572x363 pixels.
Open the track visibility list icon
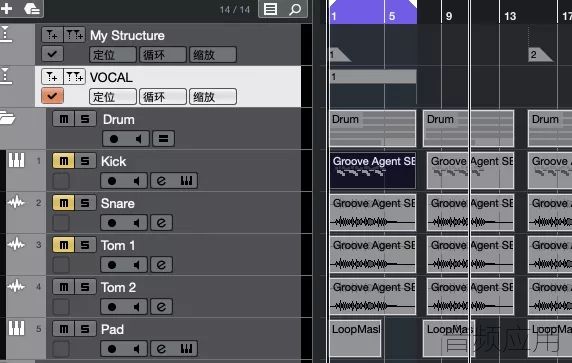coord(271,9)
